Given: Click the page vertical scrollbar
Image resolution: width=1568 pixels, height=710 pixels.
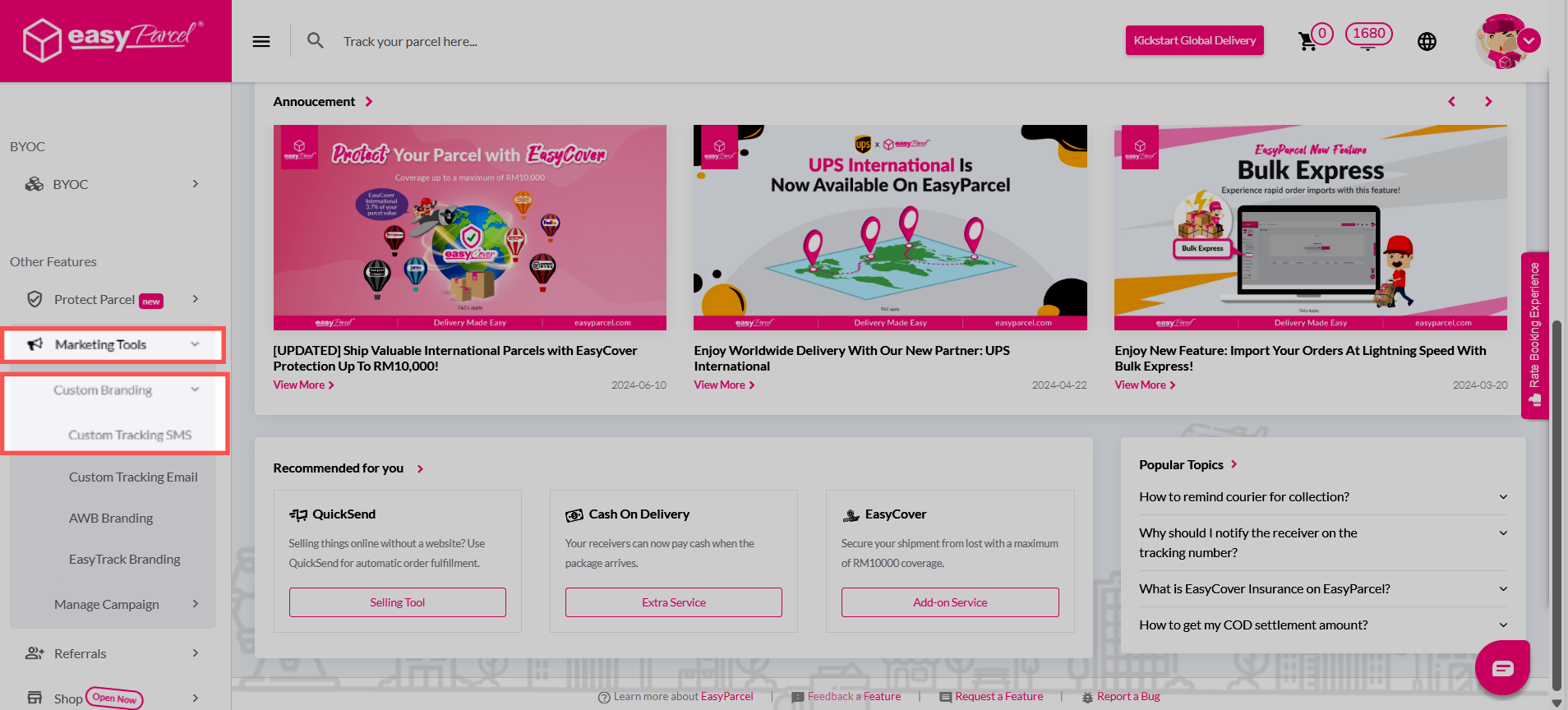Looking at the screenshot, I should click(x=1556, y=505).
